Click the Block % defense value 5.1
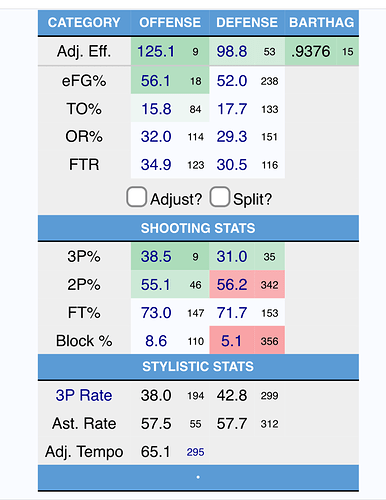 [231, 341]
